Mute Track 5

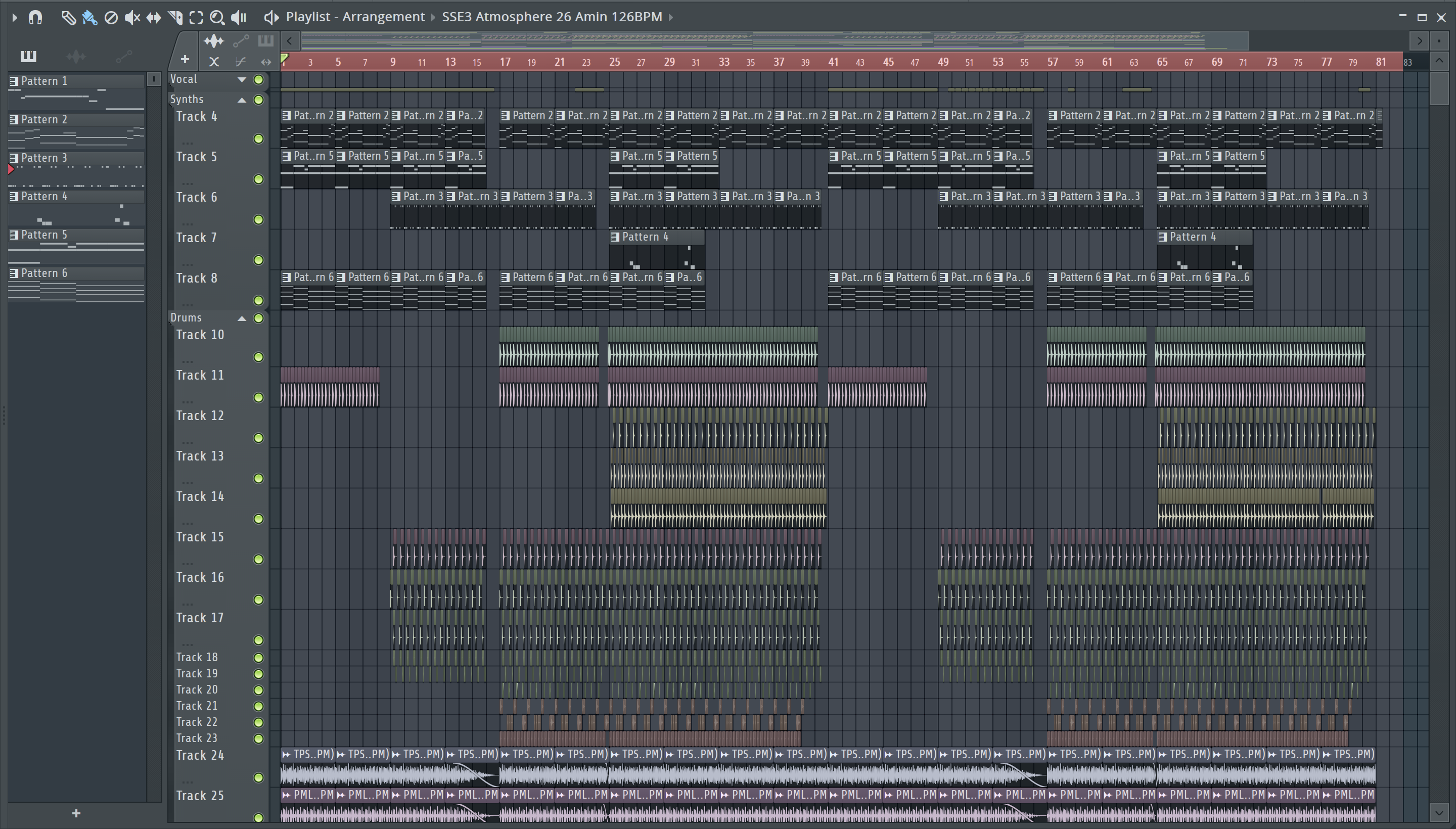258,179
